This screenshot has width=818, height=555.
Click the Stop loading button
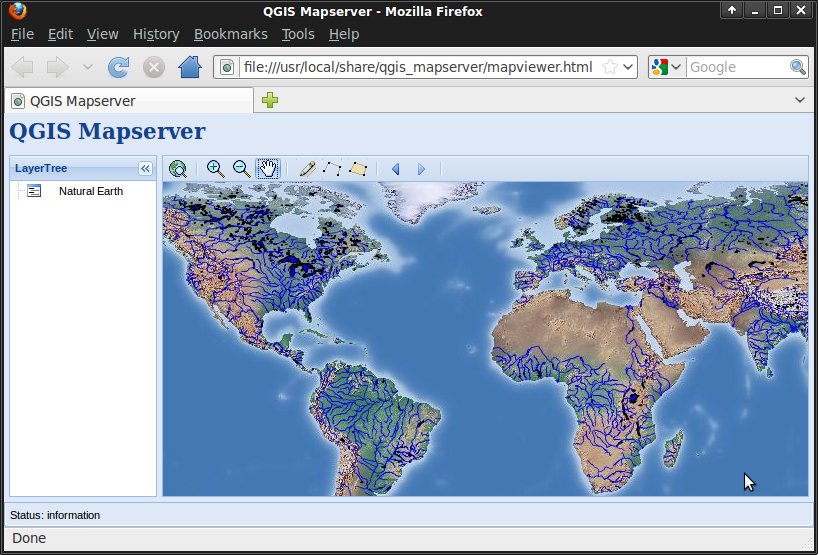[154, 67]
